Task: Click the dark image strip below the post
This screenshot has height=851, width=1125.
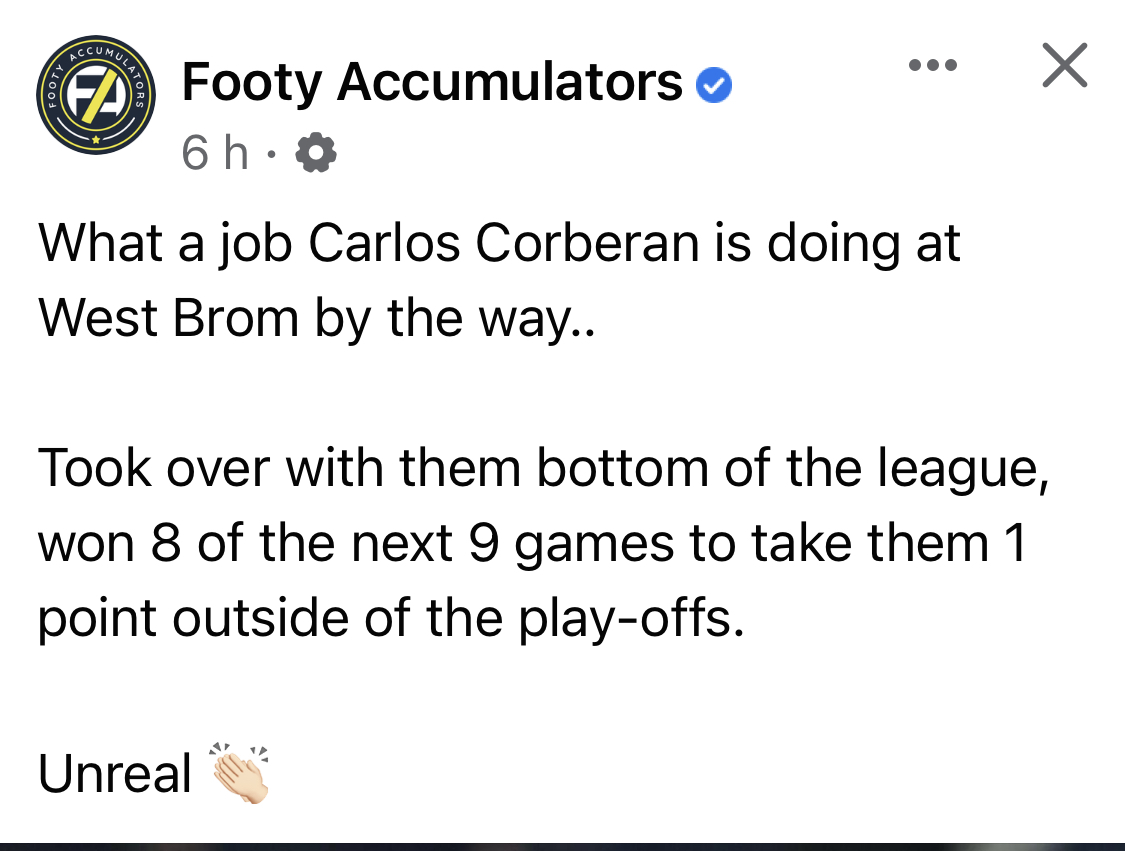Action: pyautogui.click(x=562, y=847)
